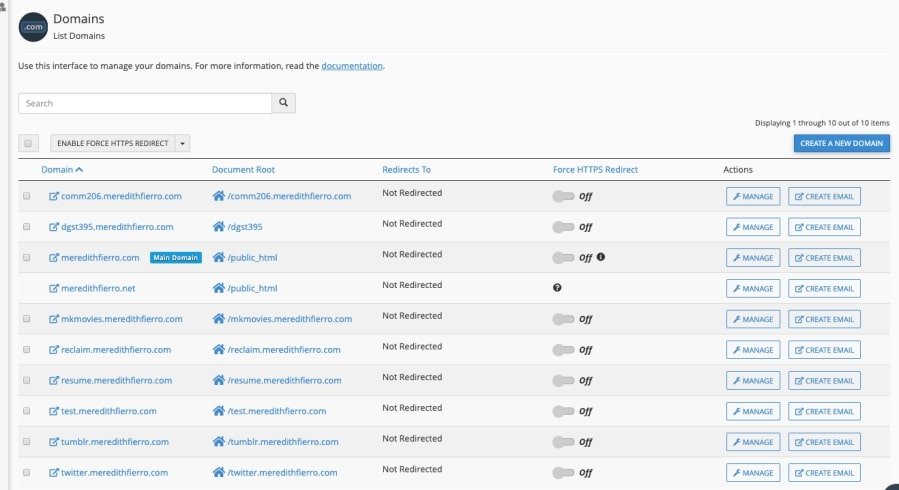This screenshot has height=490, width=899.
Task: Toggle Force HTTPS for reclaim.meredithfierro.com
Action: 563,350
